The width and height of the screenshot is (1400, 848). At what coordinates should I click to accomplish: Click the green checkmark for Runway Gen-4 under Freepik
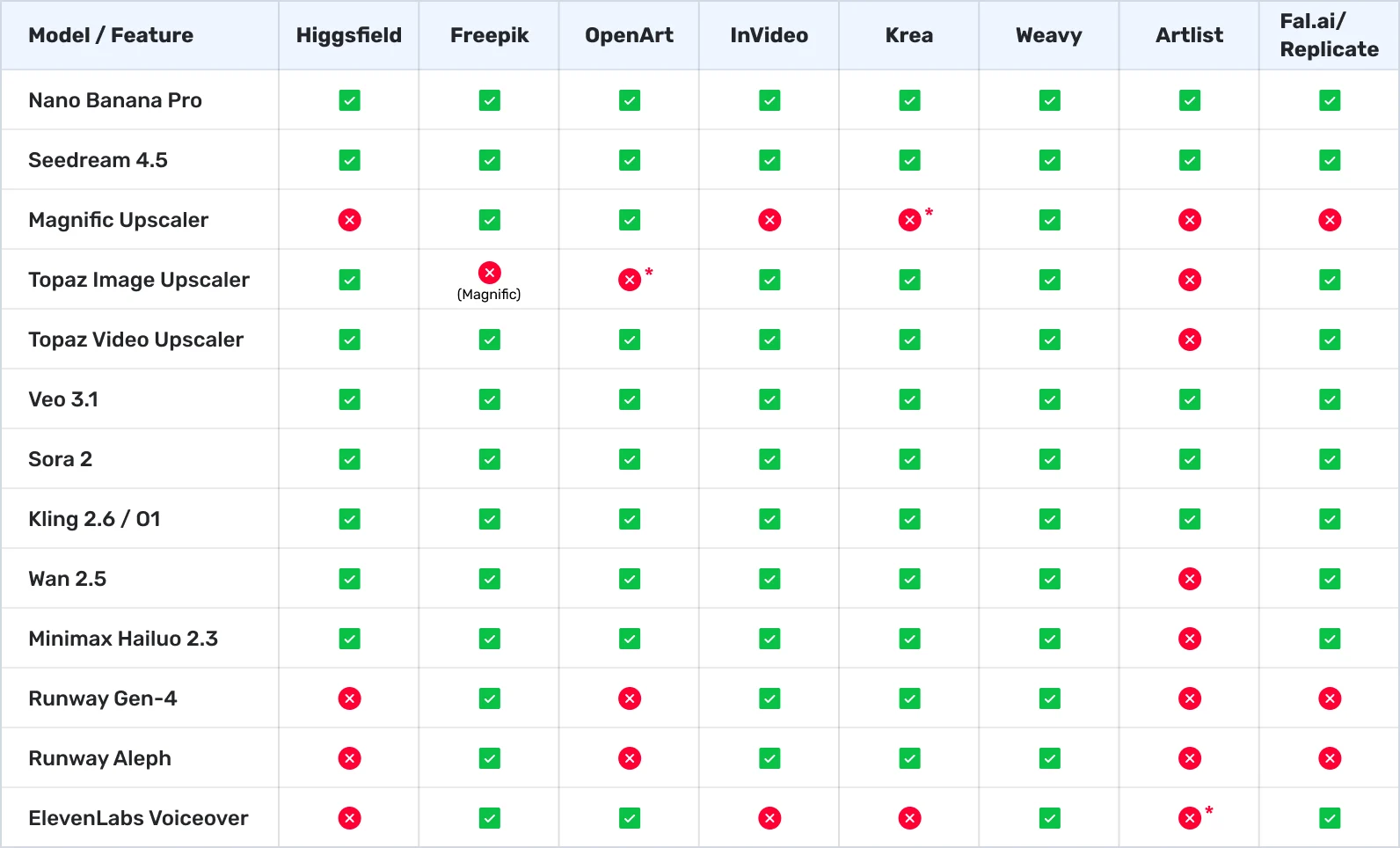[x=489, y=698]
